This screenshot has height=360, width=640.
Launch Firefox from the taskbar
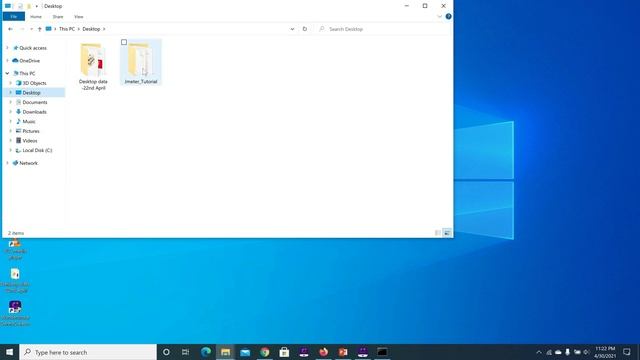323,352
